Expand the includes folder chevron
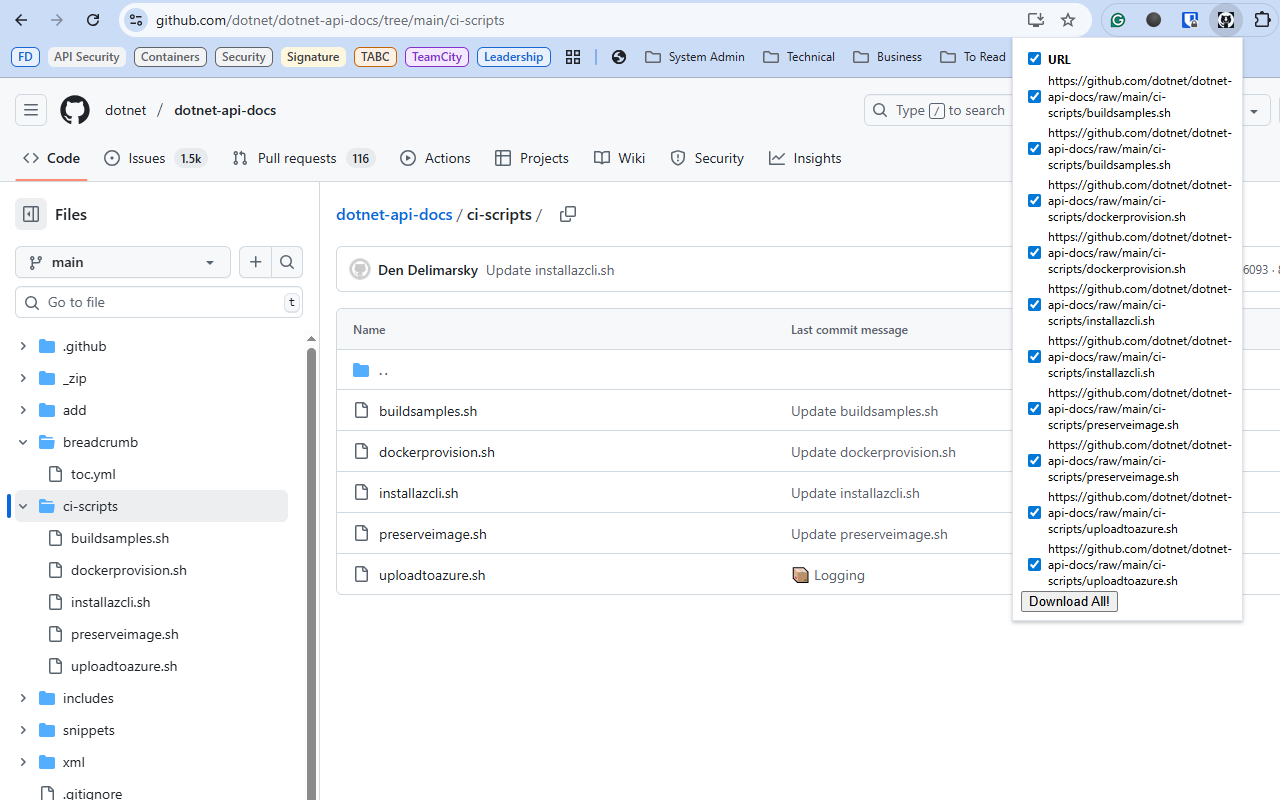The height and width of the screenshot is (800, 1280). tap(23, 698)
